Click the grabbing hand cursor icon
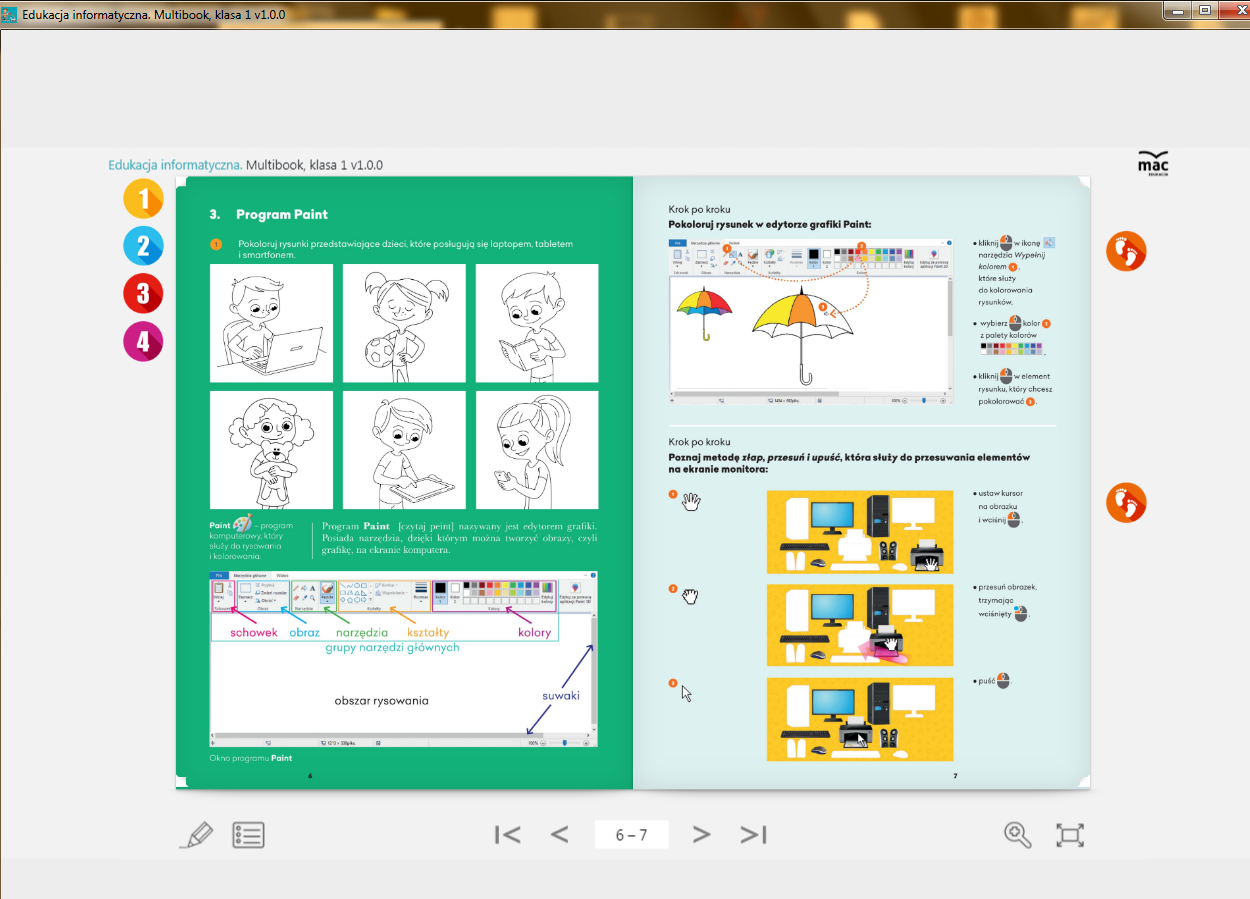 pos(690,596)
